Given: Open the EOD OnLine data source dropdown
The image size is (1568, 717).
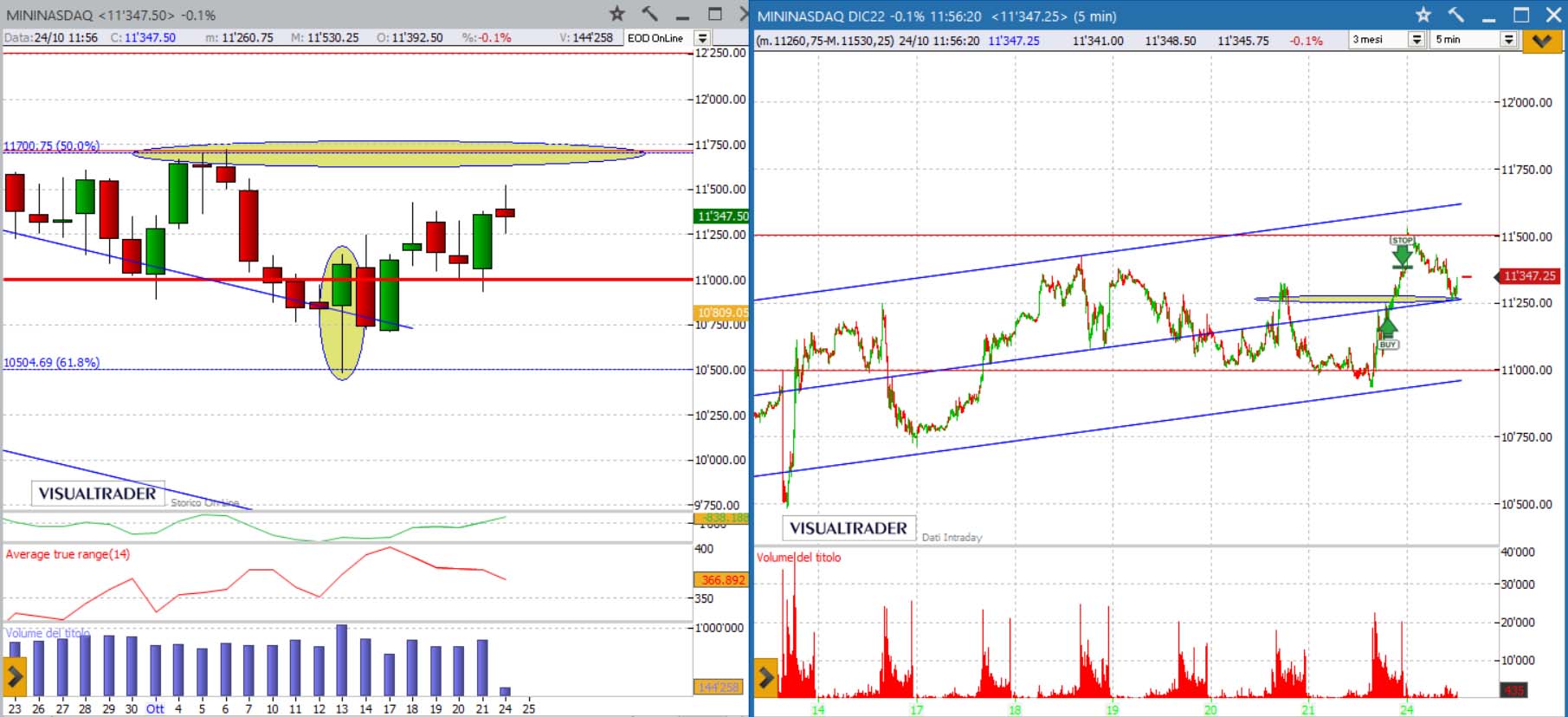Looking at the screenshot, I should coord(702,38).
